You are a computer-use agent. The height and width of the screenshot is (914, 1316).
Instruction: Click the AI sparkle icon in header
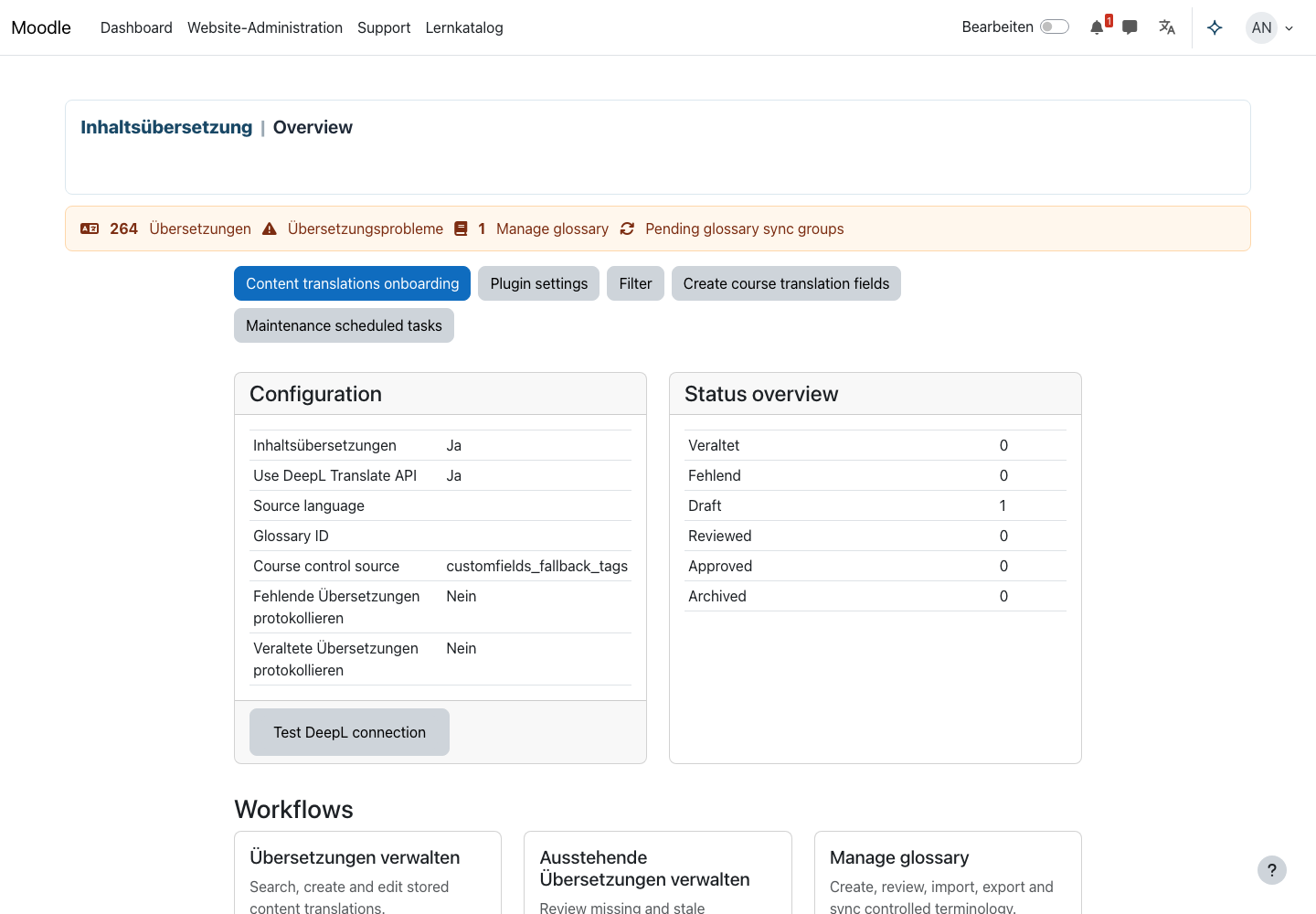pyautogui.click(x=1215, y=27)
